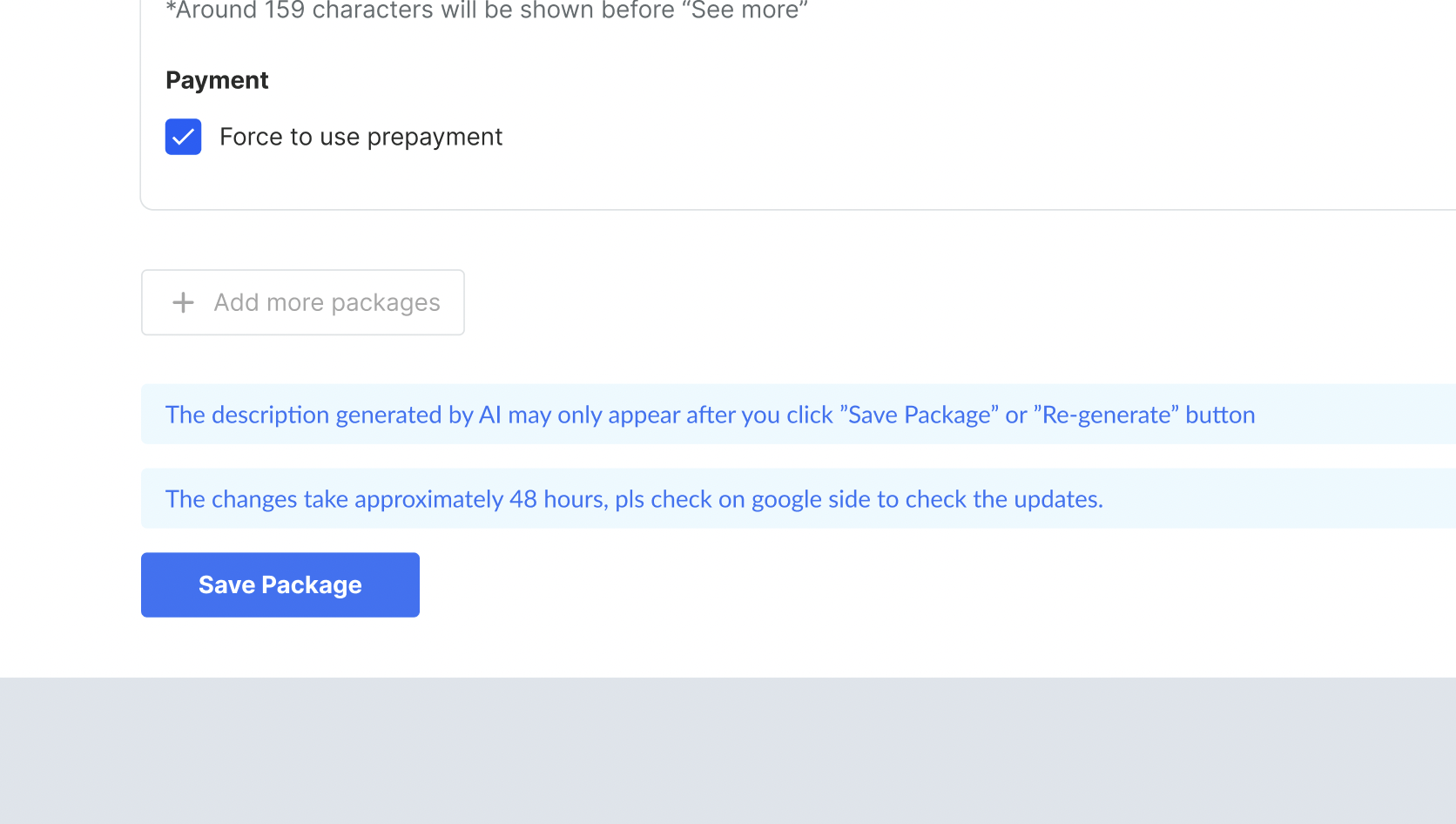Click "The description generated by AI" phrase

(x=333, y=415)
